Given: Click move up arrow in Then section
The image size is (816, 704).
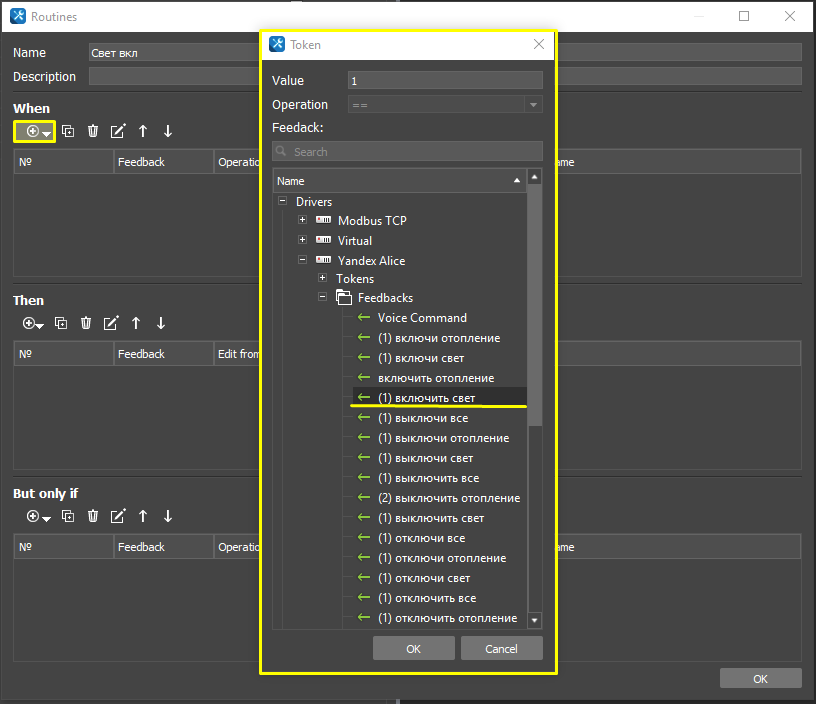Looking at the screenshot, I should click(x=136, y=323).
